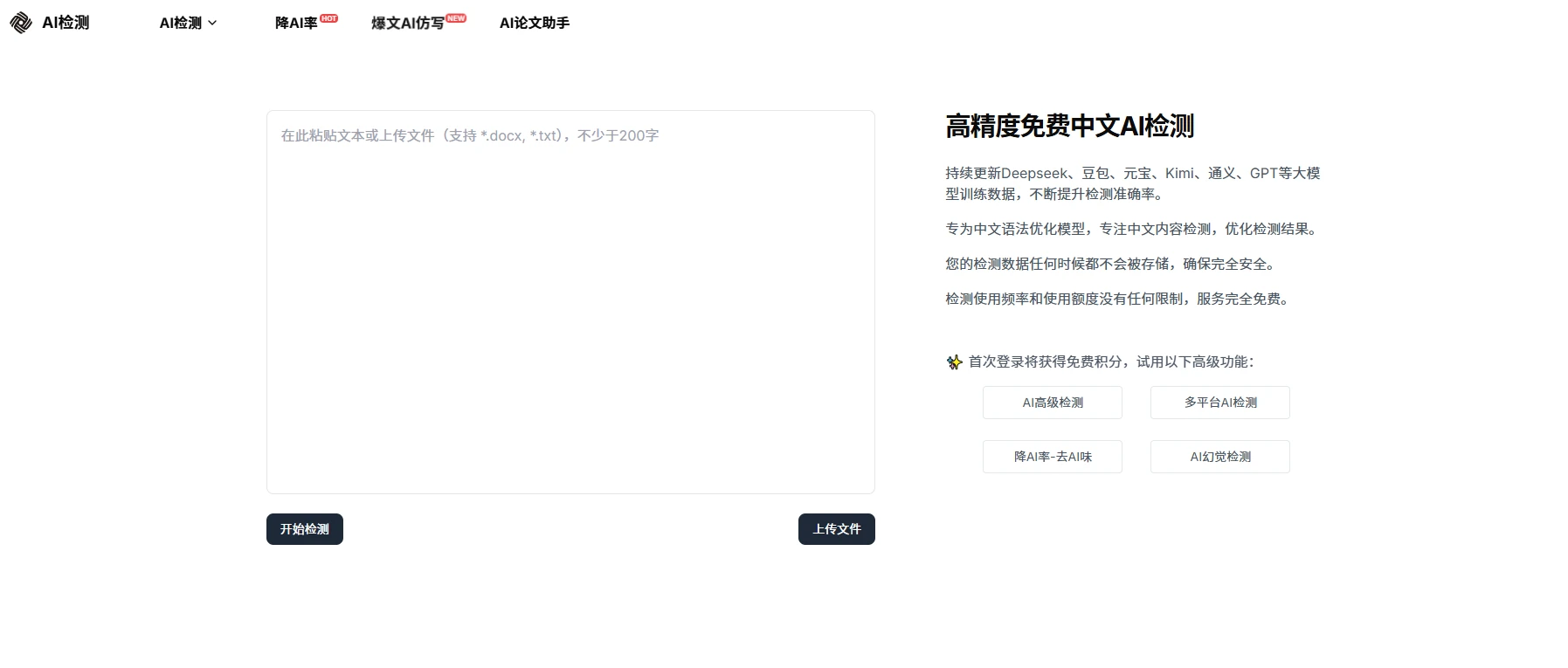Click the AI检测 site logo icon

click(x=21, y=23)
